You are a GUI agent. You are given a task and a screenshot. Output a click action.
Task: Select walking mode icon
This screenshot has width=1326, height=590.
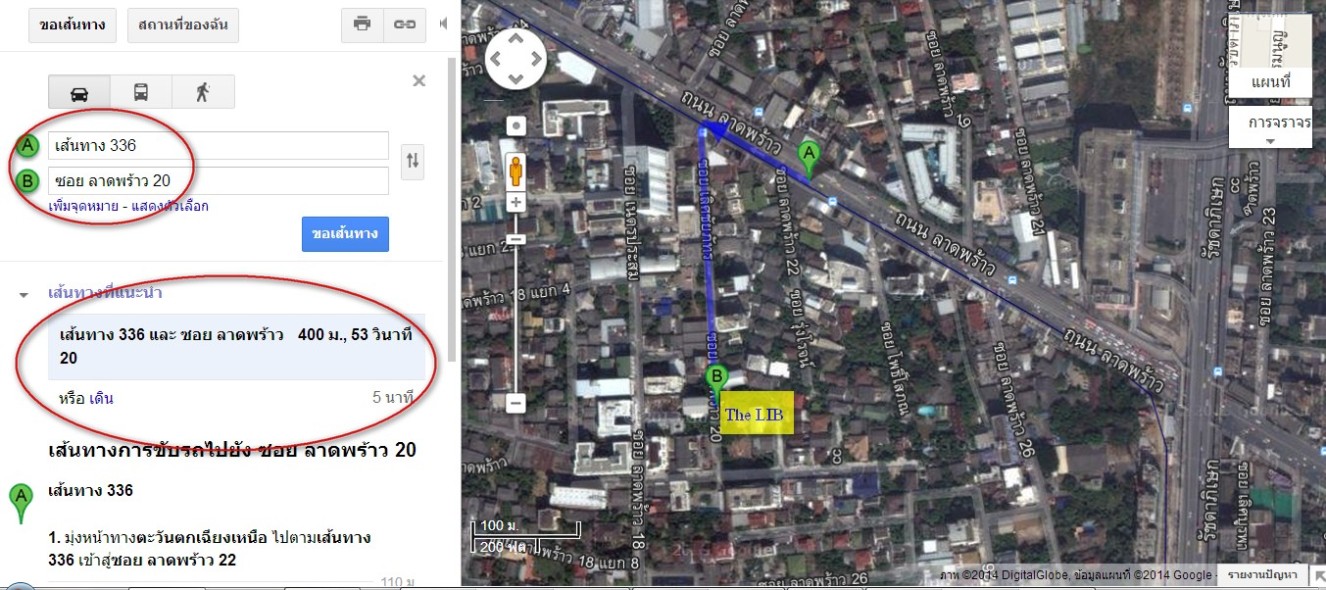point(203,92)
